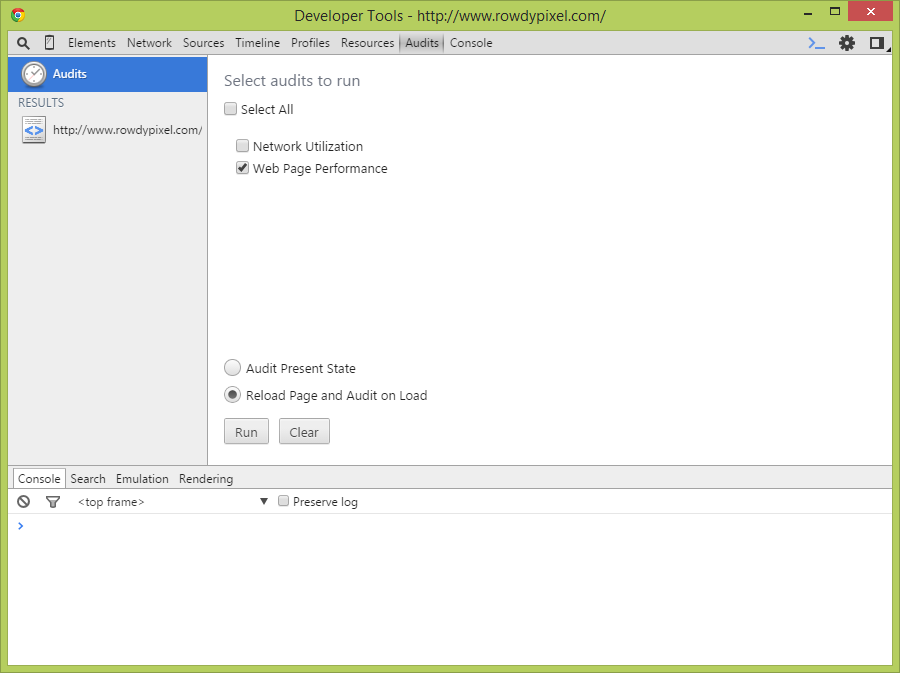The height and width of the screenshot is (673, 900).
Task: Run the selected audits
Action: coord(246,431)
